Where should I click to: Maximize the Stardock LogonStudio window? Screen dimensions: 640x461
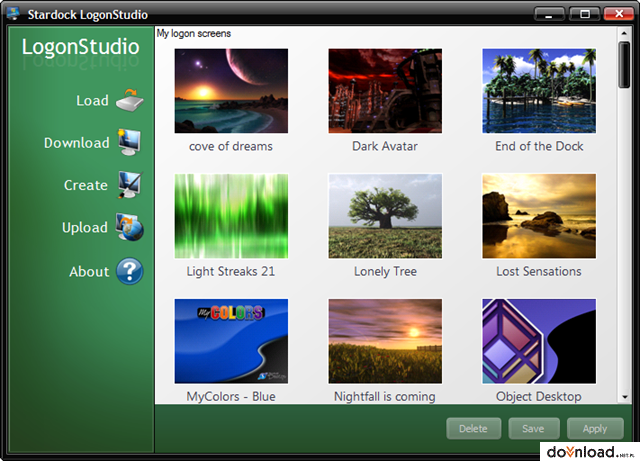[584, 14]
